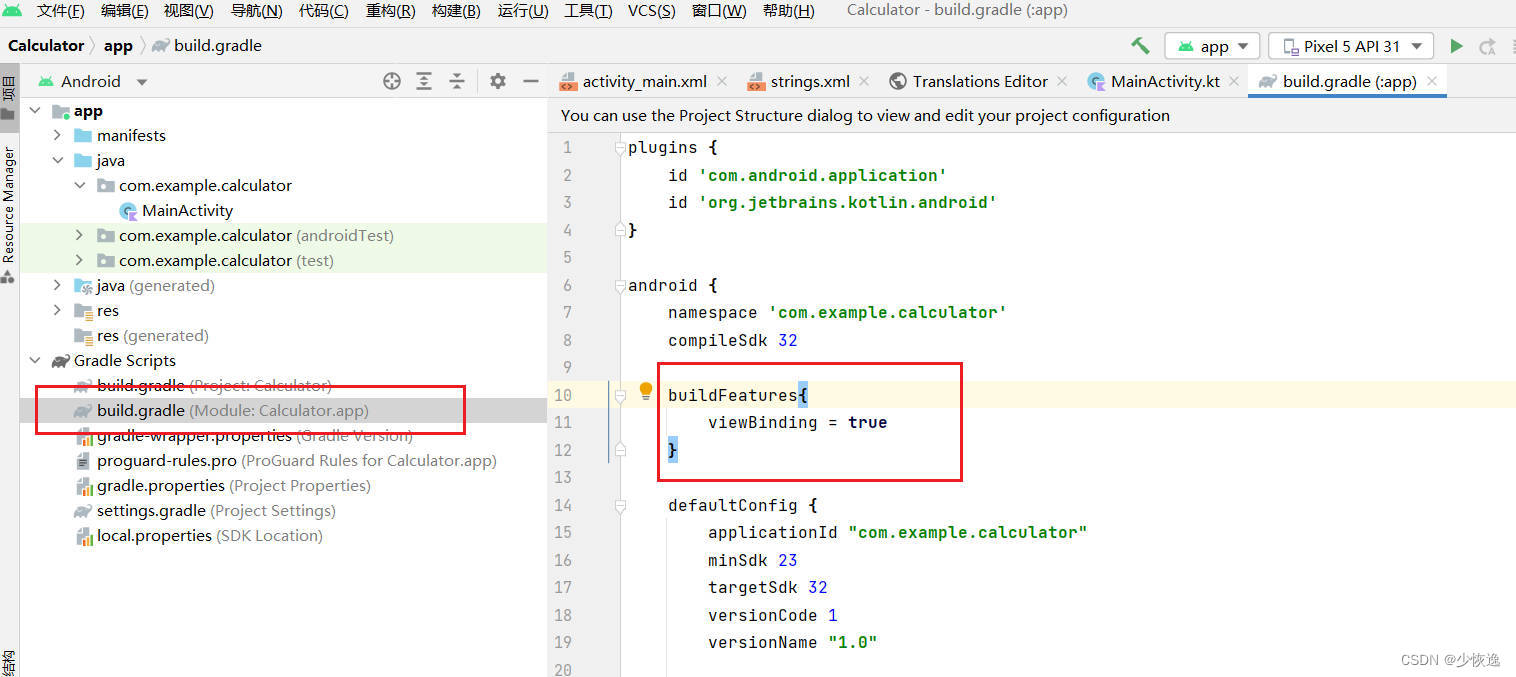Open the 编辑(E) menu
The height and width of the screenshot is (677, 1516).
[125, 11]
